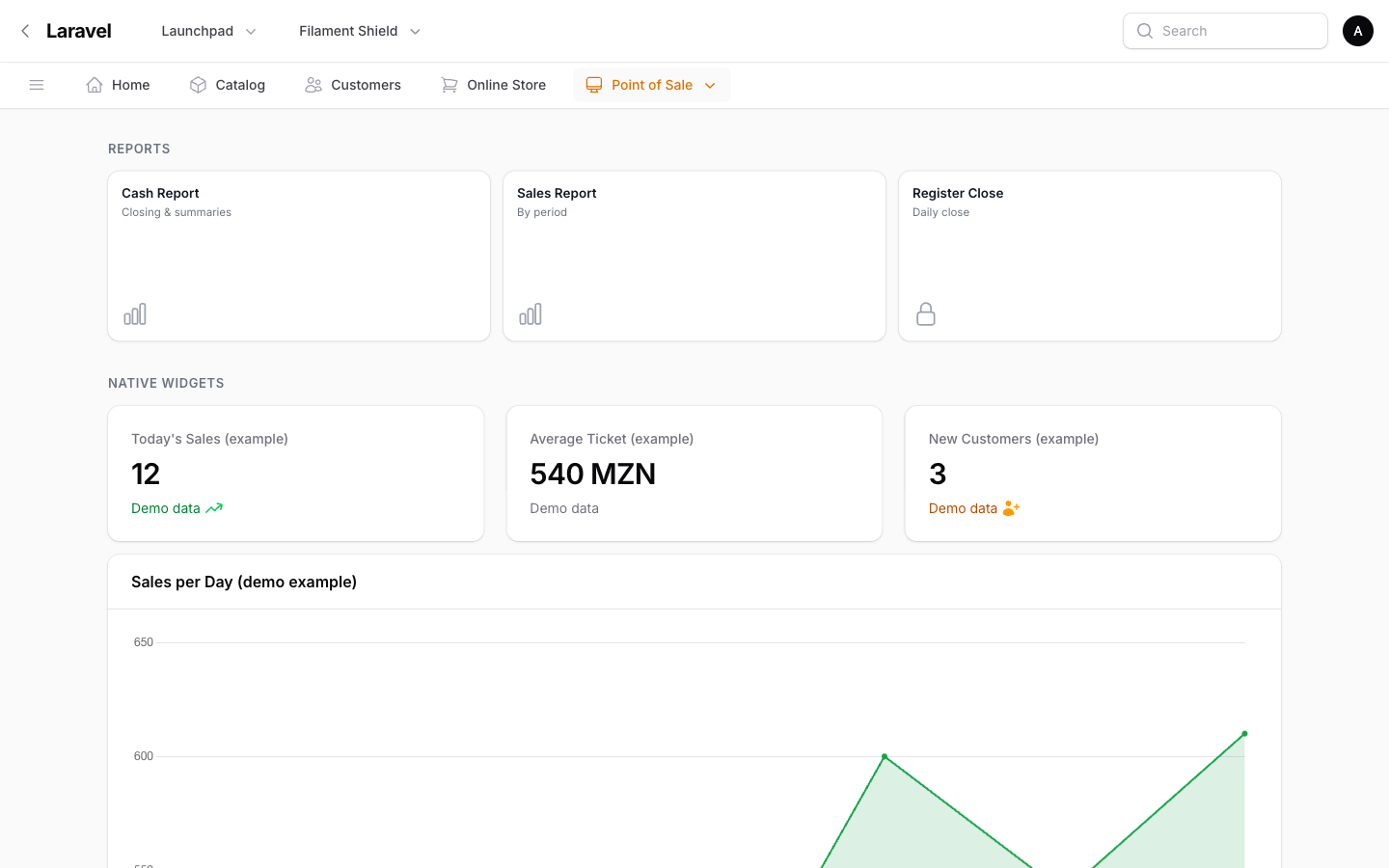
Task: Select the Today's Sales value 12
Action: click(146, 474)
